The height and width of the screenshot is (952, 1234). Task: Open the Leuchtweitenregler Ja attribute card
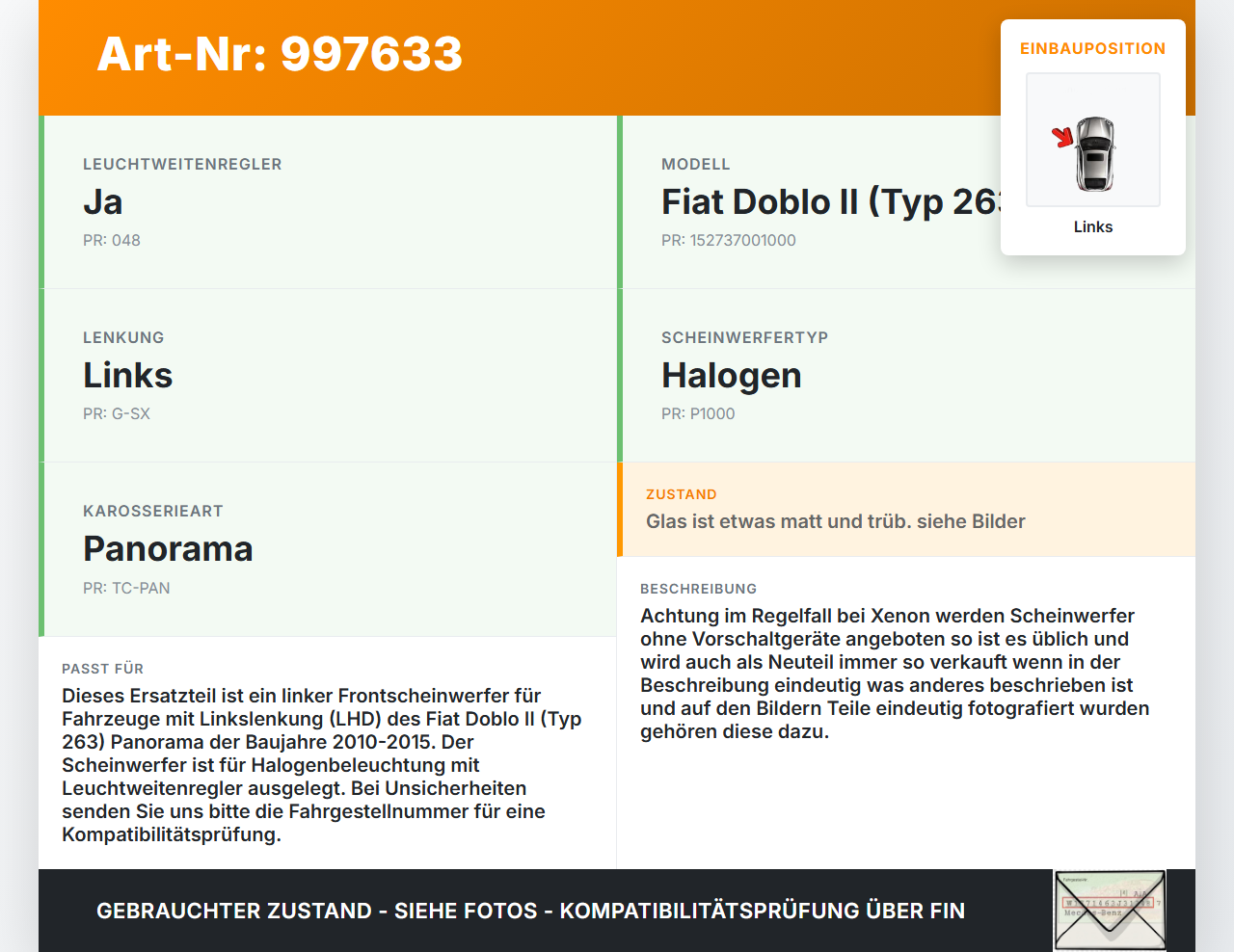coord(328,202)
